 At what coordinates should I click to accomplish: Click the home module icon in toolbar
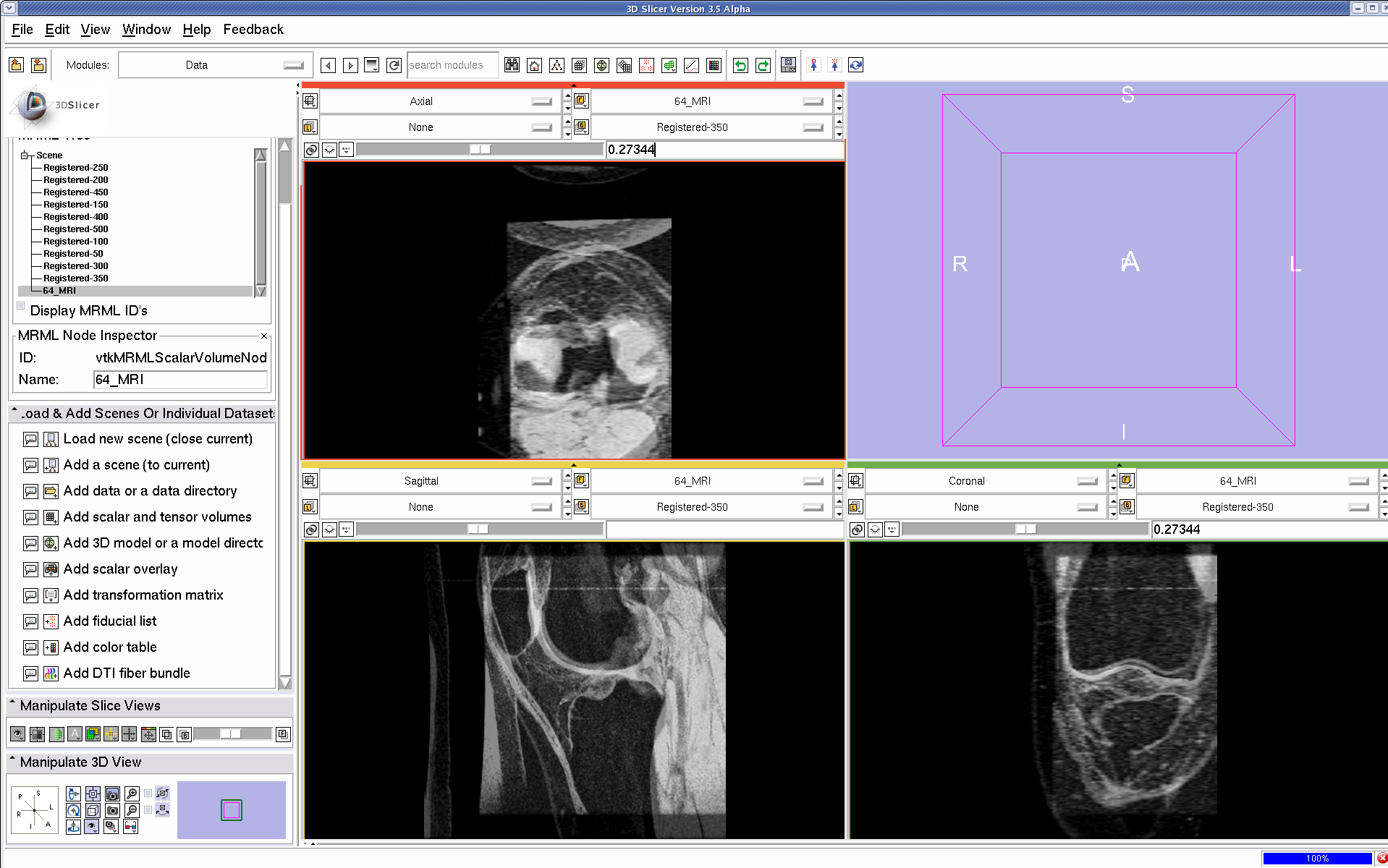[534, 66]
